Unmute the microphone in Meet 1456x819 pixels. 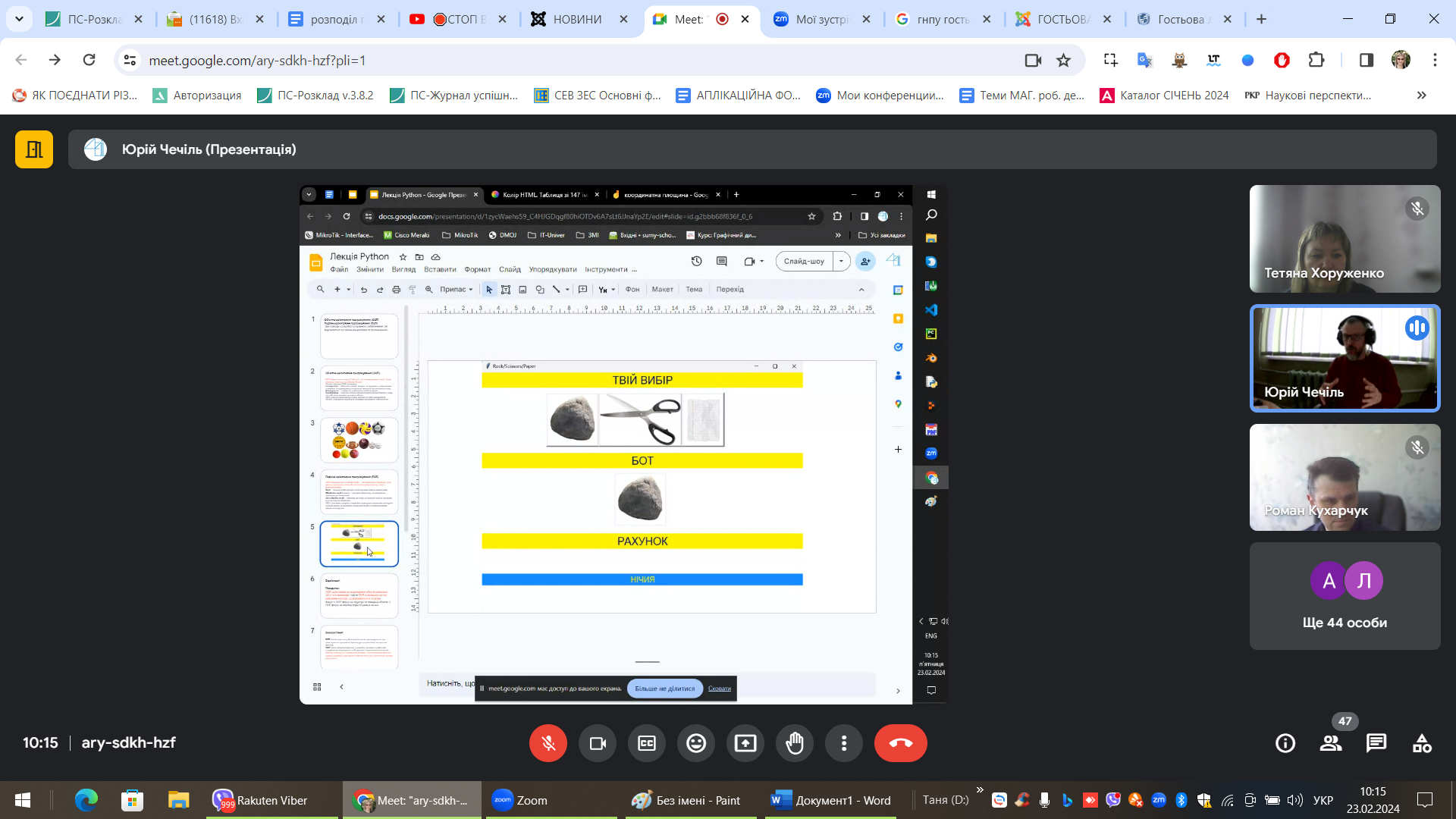coord(548,743)
